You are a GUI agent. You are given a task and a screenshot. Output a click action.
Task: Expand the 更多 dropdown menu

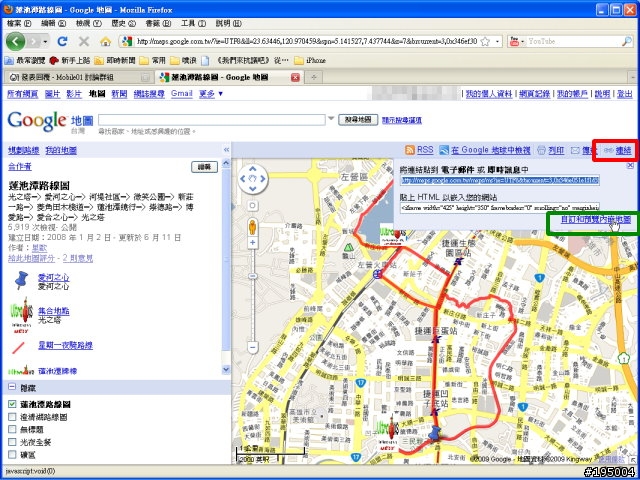coord(211,94)
